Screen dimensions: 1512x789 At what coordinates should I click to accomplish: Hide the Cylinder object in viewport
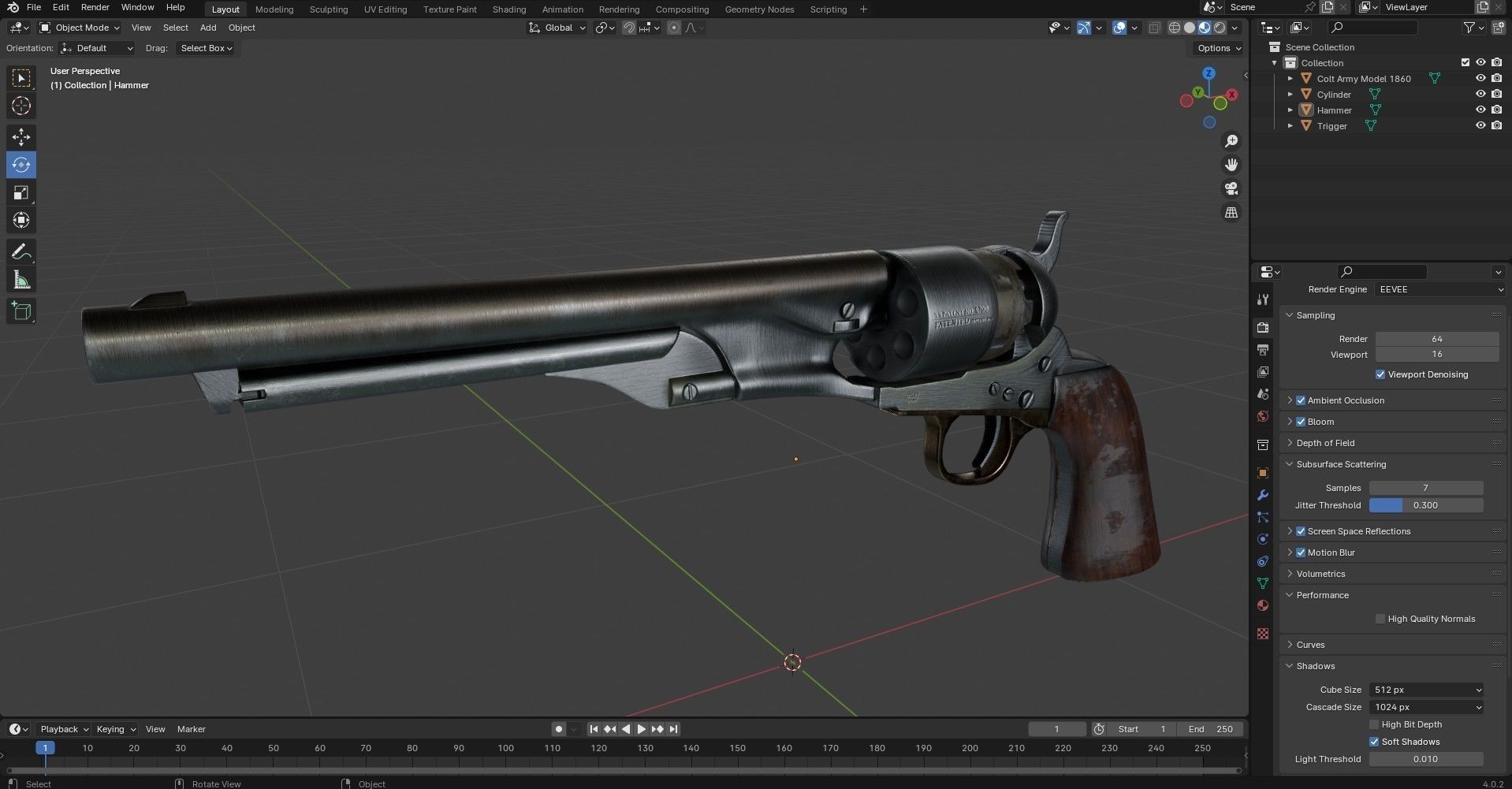pyautogui.click(x=1480, y=94)
